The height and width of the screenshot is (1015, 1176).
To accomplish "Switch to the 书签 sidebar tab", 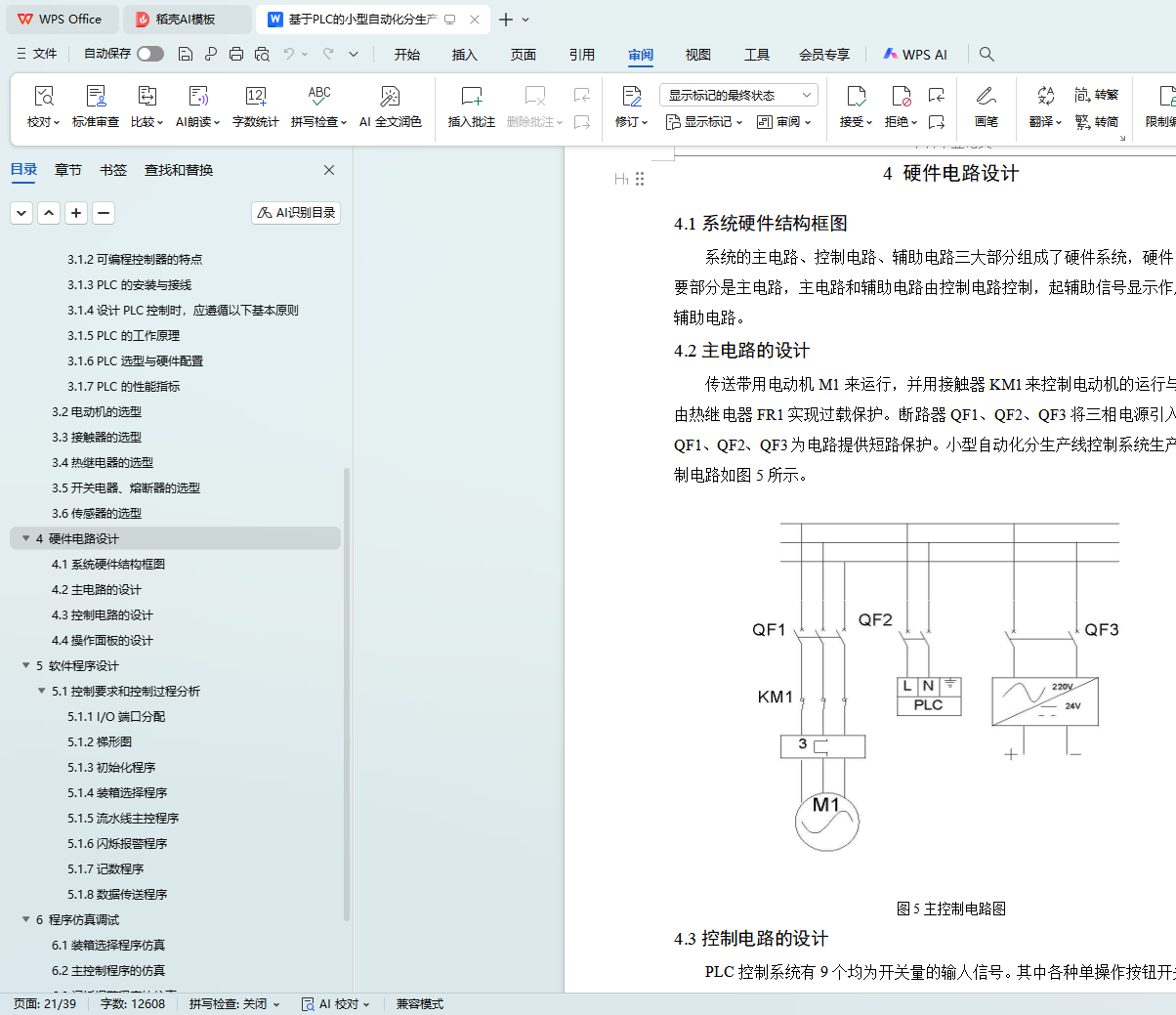I will point(113,170).
